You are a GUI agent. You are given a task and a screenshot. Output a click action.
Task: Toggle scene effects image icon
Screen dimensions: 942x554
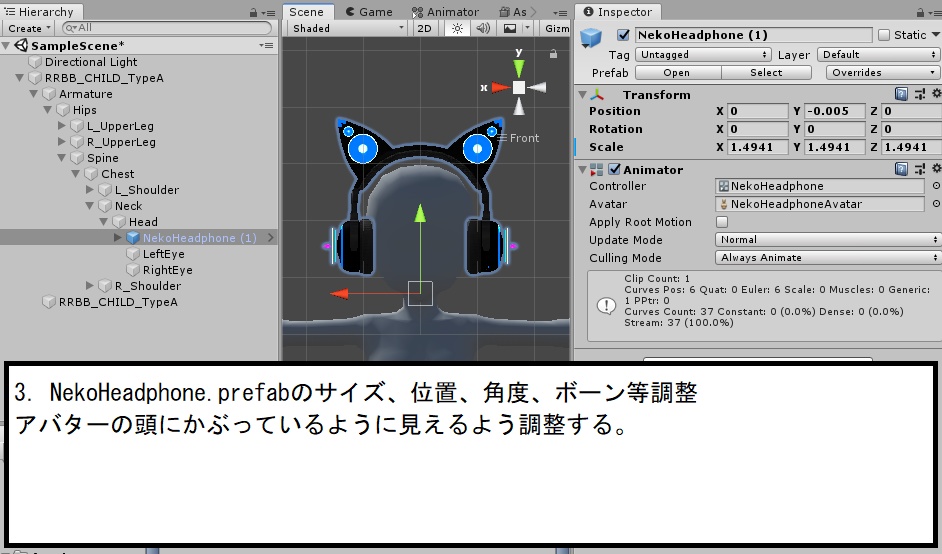pos(509,28)
